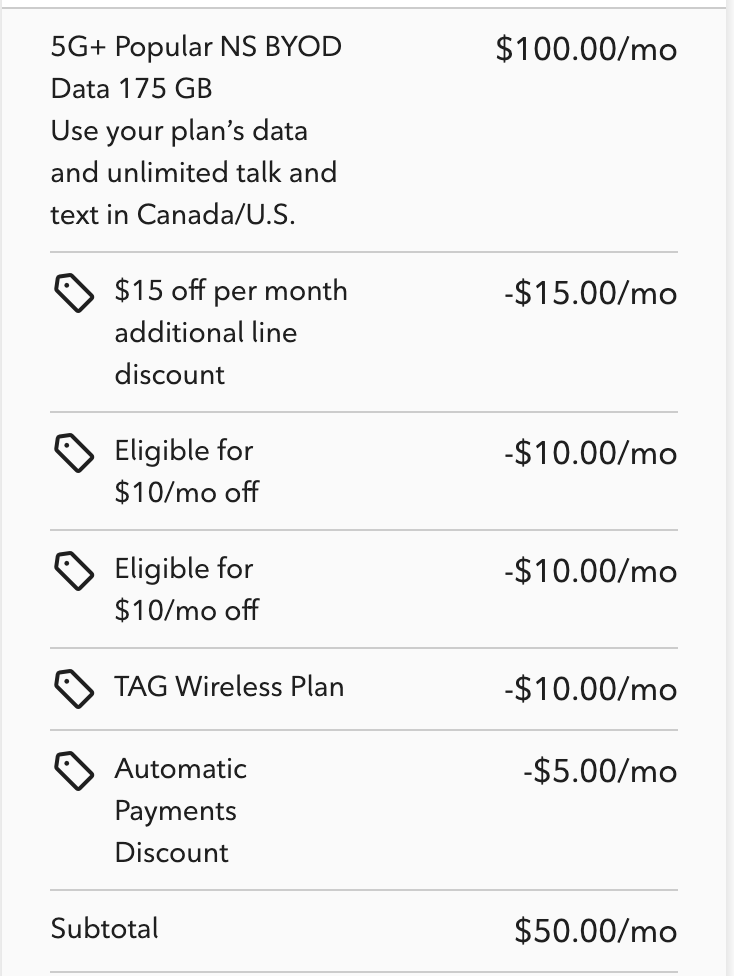Click the -$5.00/mo discount amount

(599, 772)
